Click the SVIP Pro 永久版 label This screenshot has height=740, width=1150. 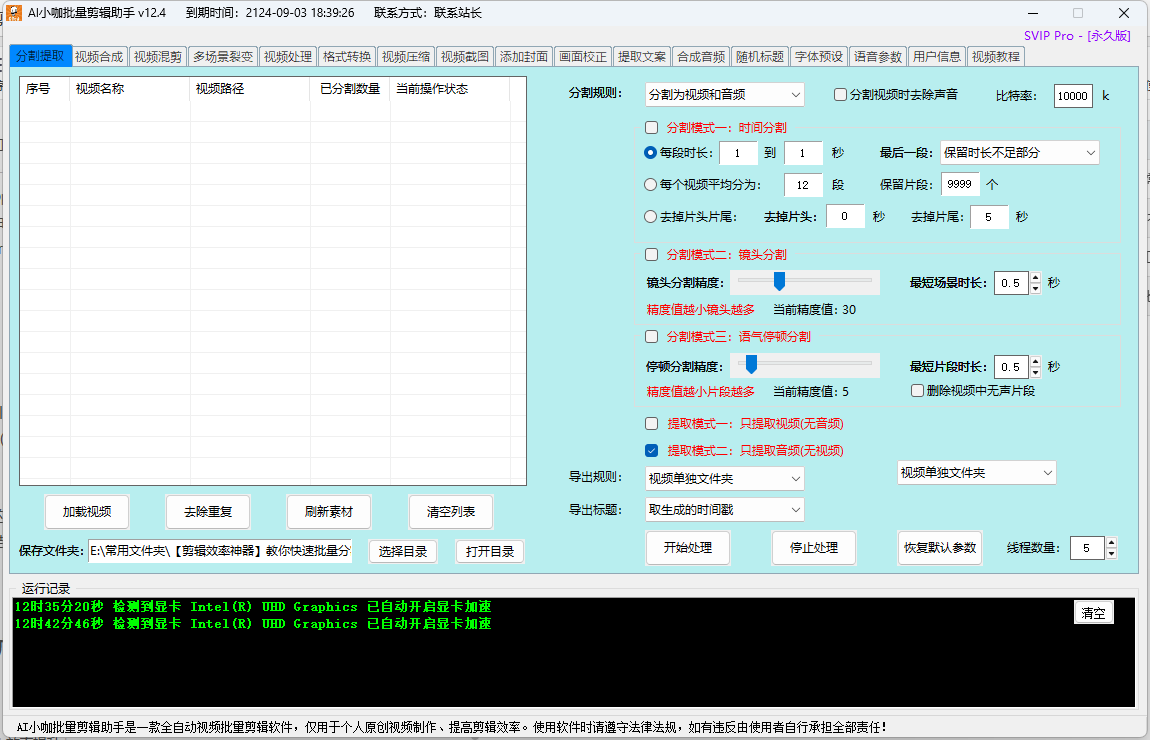click(x=1077, y=35)
